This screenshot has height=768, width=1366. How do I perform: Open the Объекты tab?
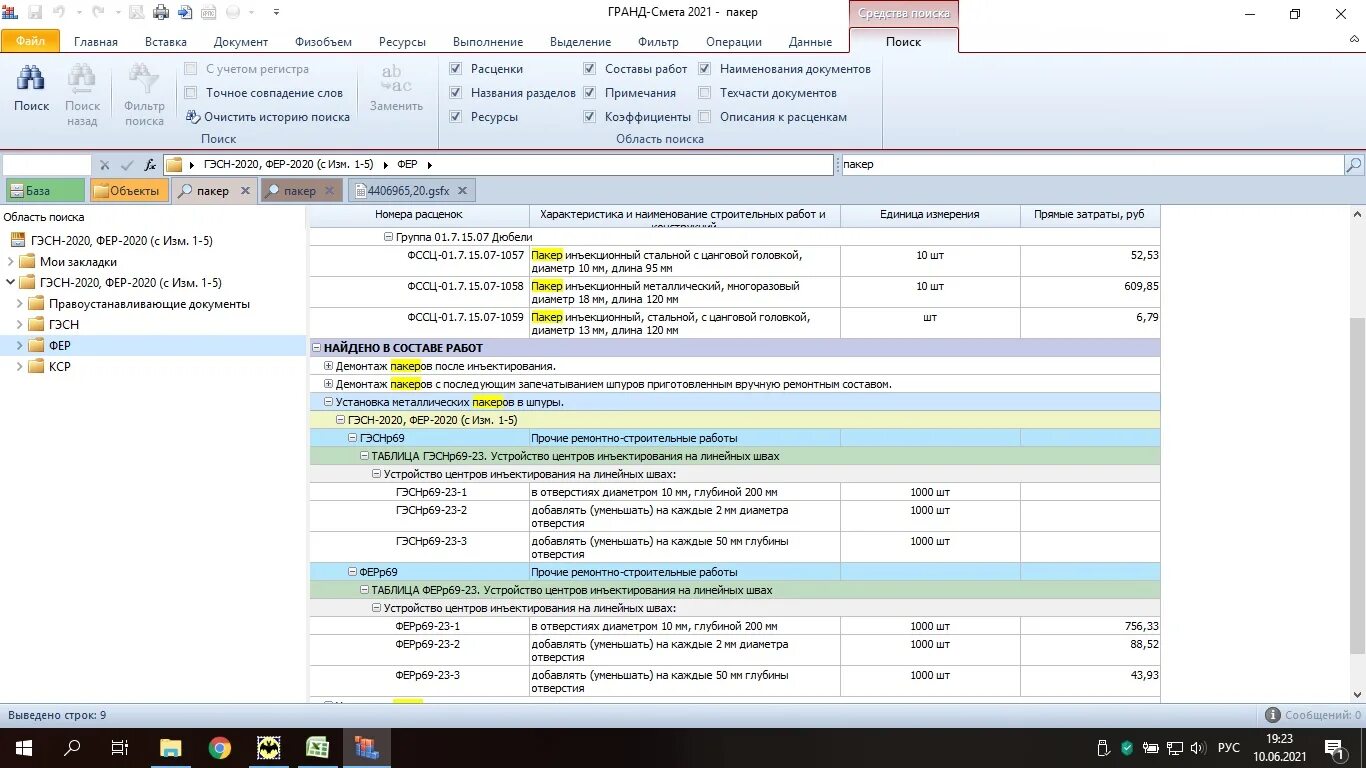click(x=129, y=191)
